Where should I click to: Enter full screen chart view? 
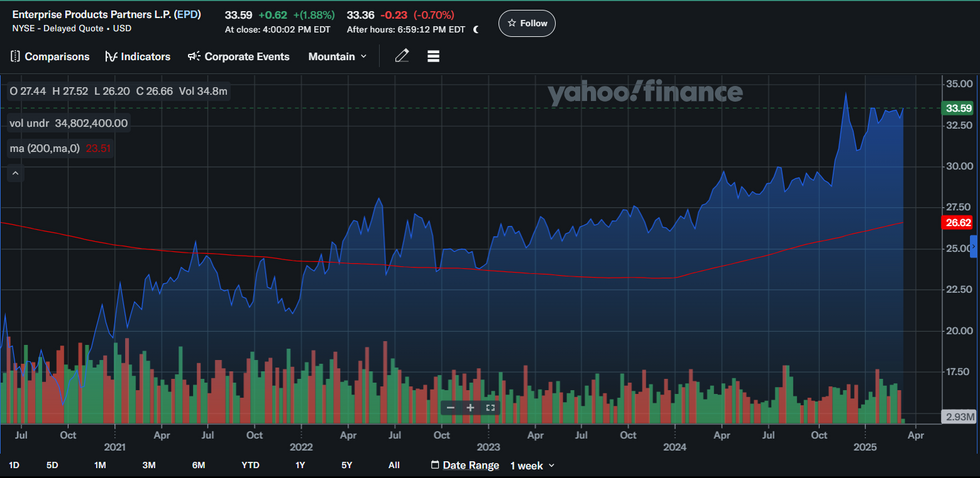click(x=490, y=408)
